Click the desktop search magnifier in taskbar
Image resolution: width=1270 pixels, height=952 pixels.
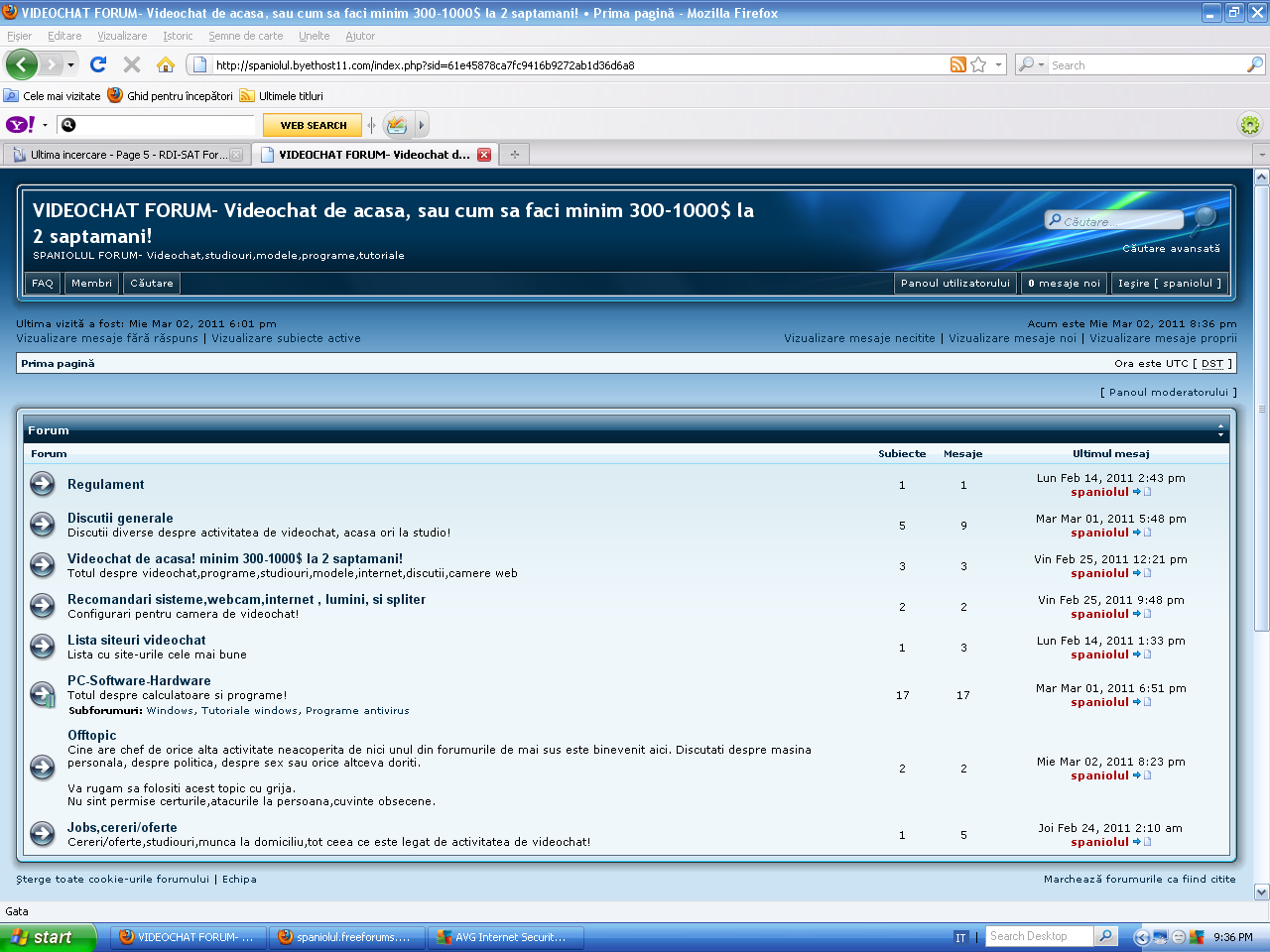pos(1105,936)
